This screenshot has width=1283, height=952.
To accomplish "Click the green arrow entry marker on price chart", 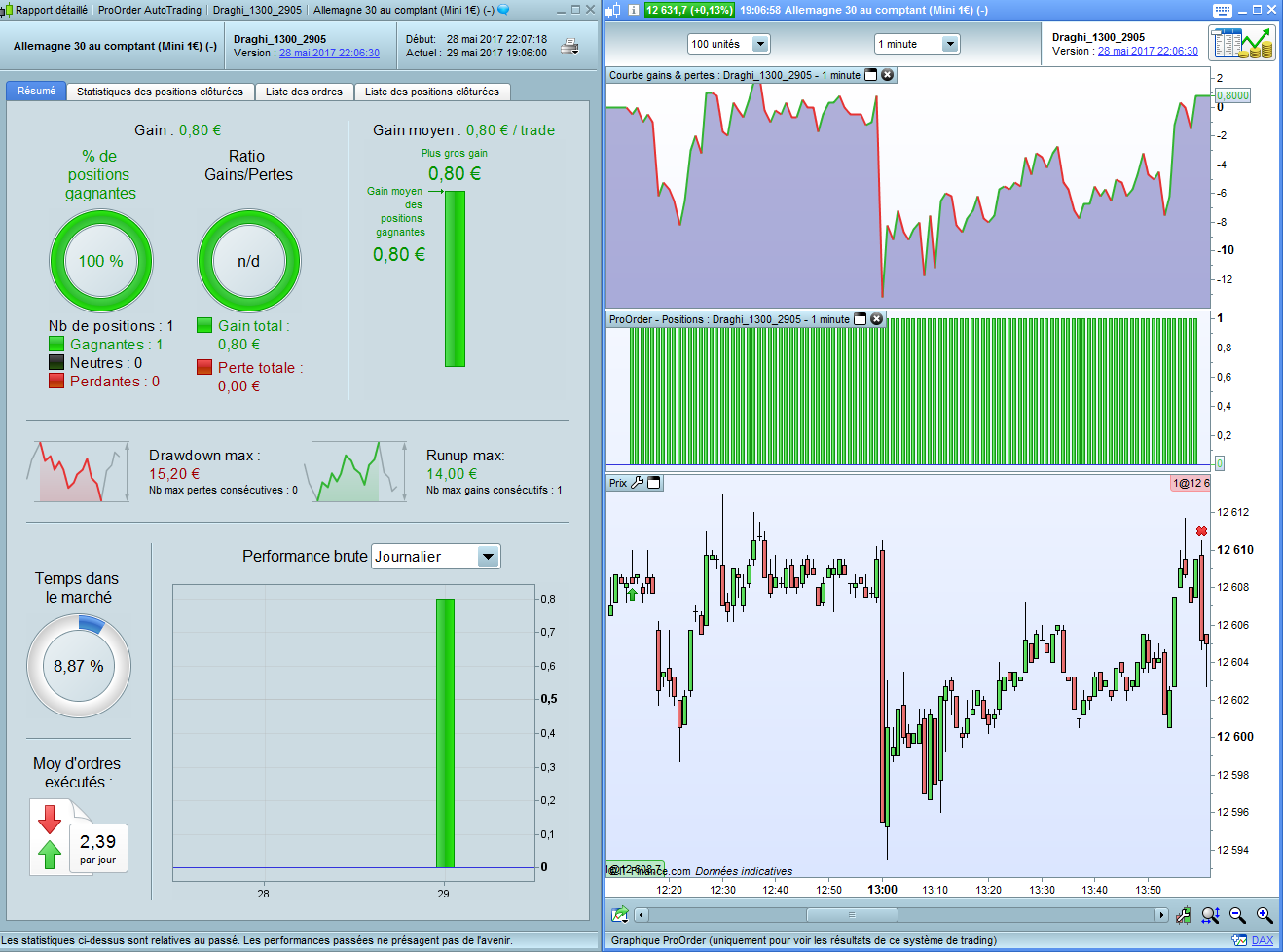I will click(632, 593).
